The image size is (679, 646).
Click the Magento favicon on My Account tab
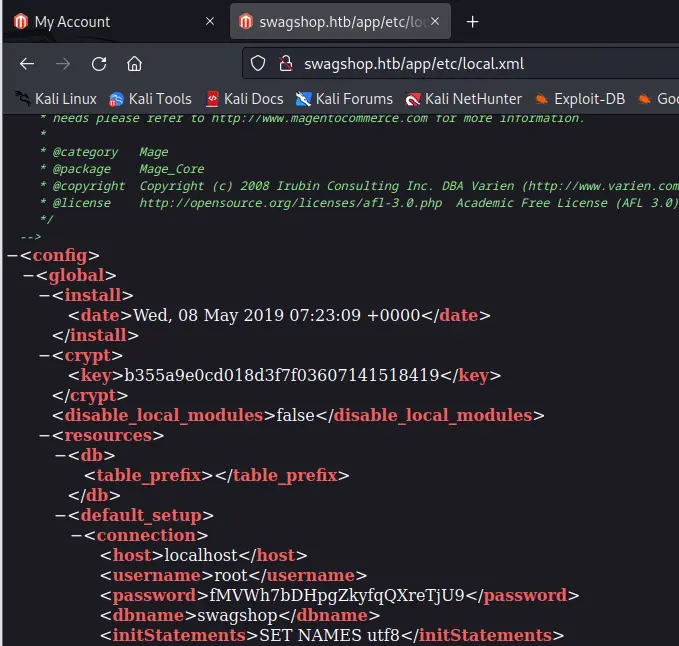(21, 22)
